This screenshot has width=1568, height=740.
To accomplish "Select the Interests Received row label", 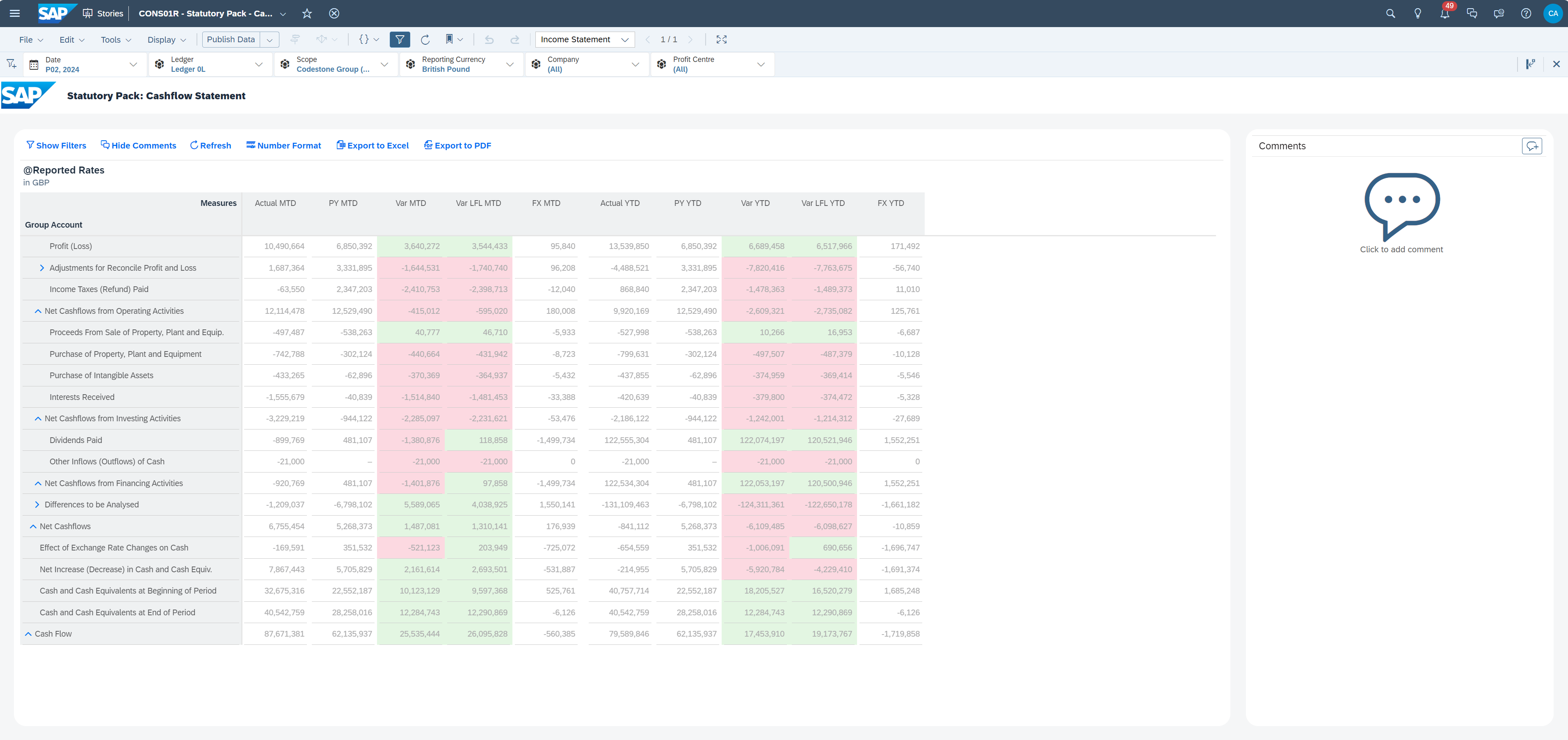I will [x=82, y=397].
